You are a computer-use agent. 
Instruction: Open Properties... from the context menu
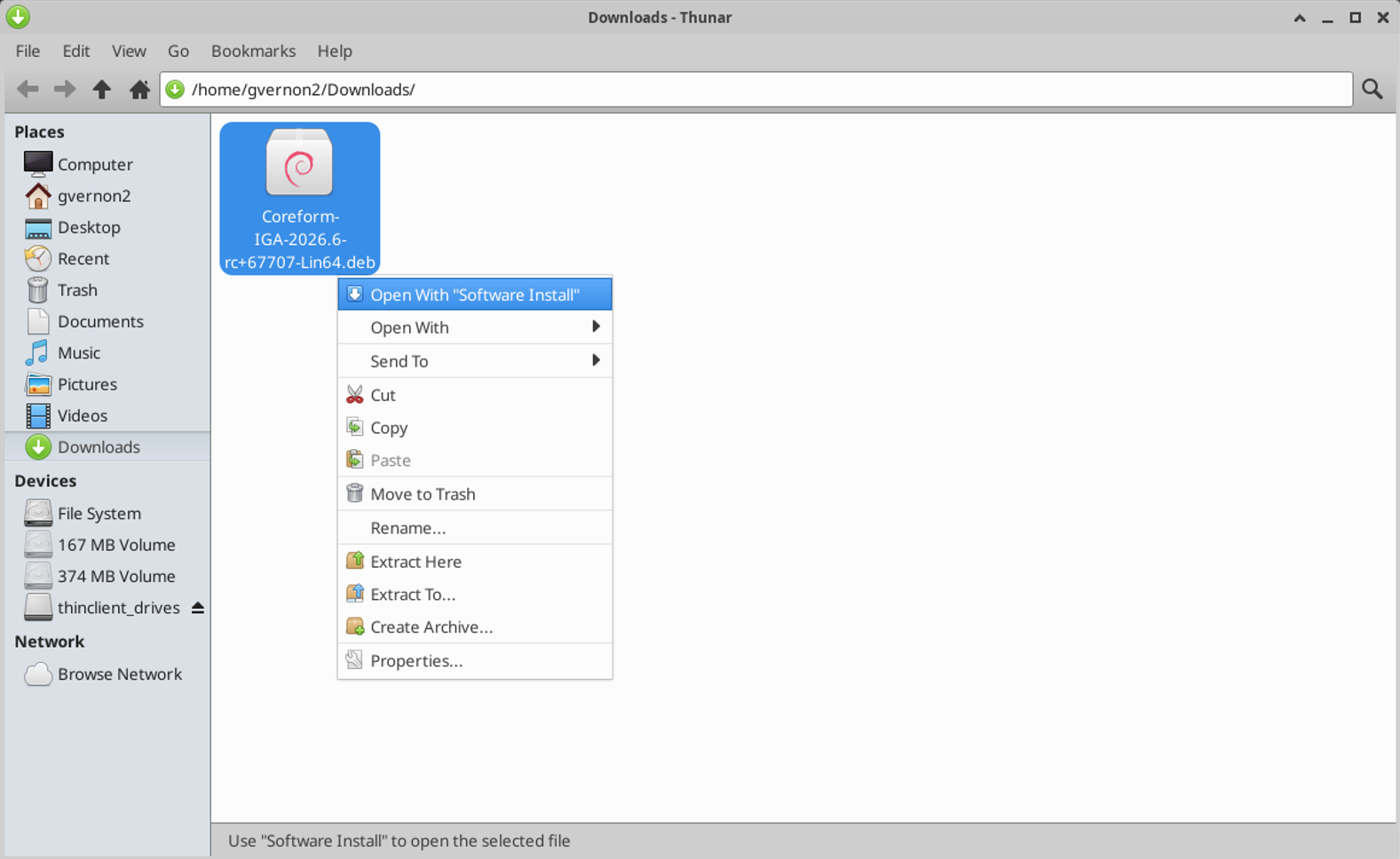(475, 661)
